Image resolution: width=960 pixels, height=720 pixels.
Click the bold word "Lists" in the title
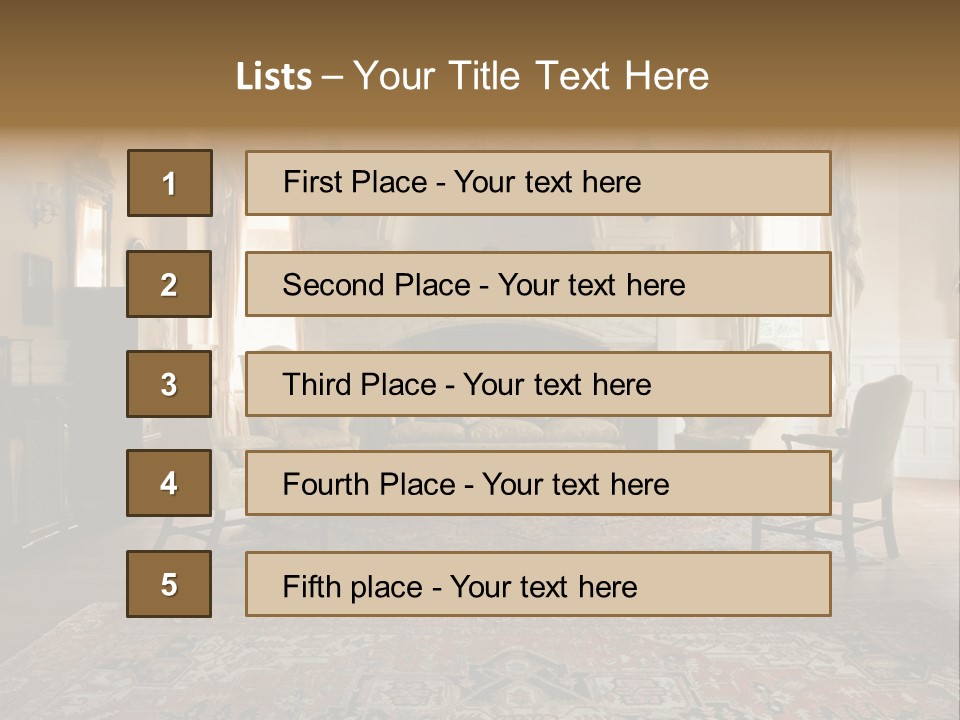pyautogui.click(x=273, y=76)
